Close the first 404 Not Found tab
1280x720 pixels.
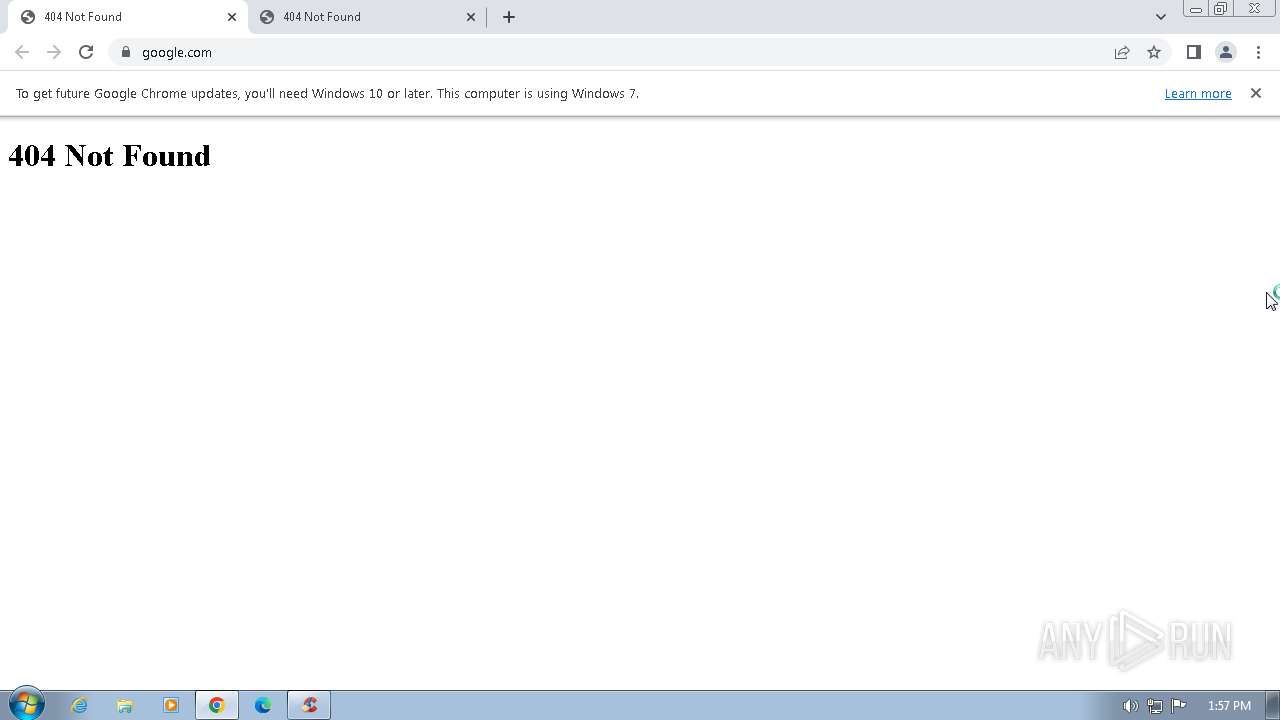232,16
